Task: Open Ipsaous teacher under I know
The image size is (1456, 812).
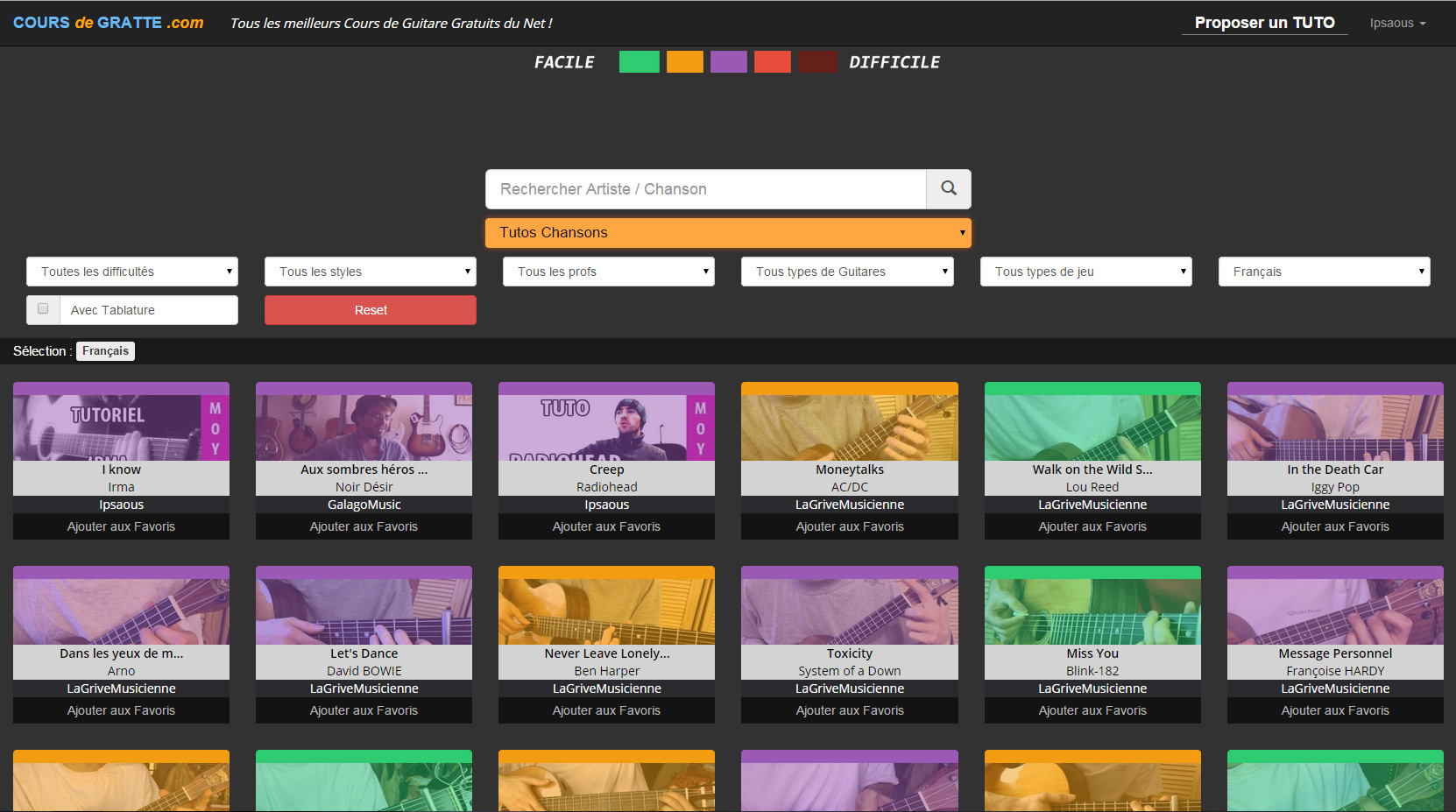Action: [x=122, y=505]
